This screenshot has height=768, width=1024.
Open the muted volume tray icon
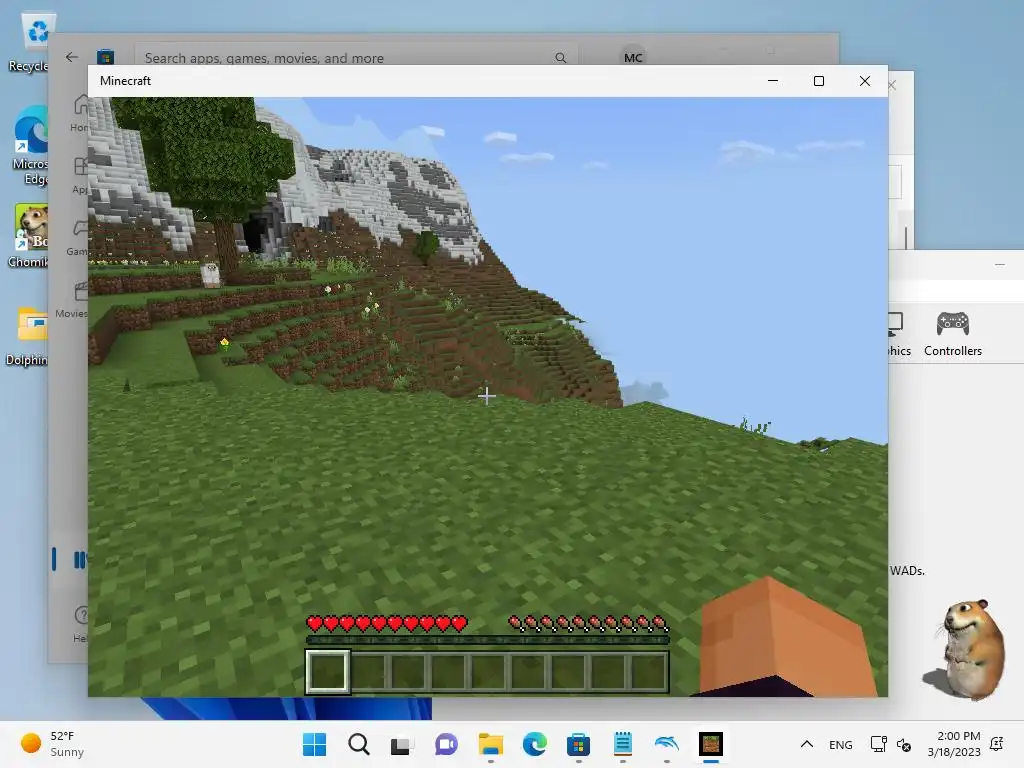[904, 744]
